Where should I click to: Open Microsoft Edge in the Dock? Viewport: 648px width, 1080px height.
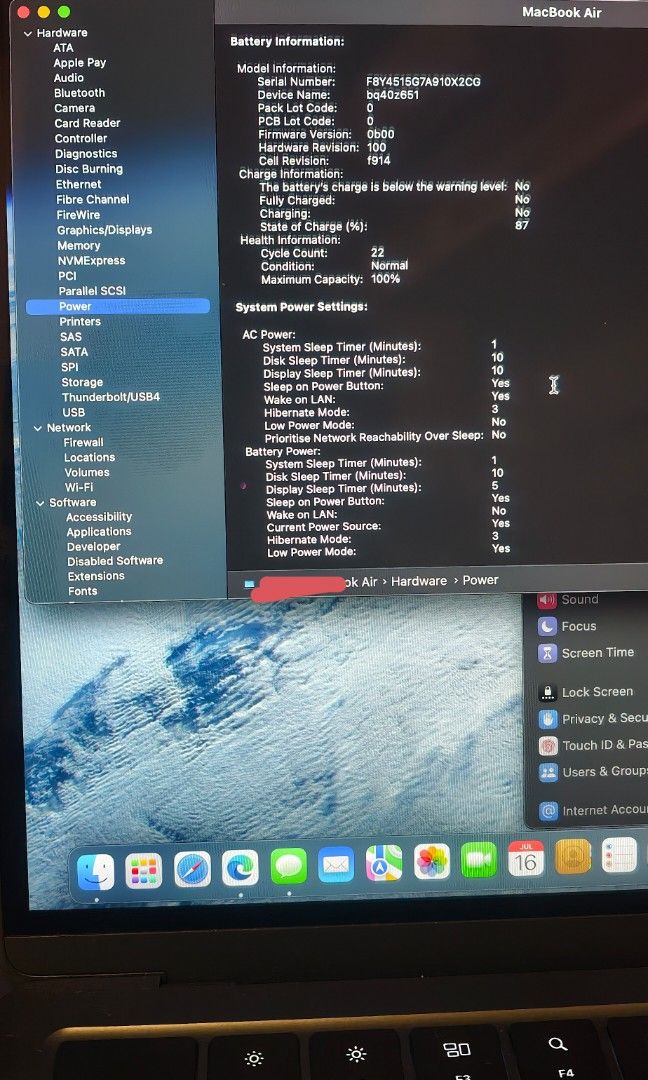pos(240,868)
